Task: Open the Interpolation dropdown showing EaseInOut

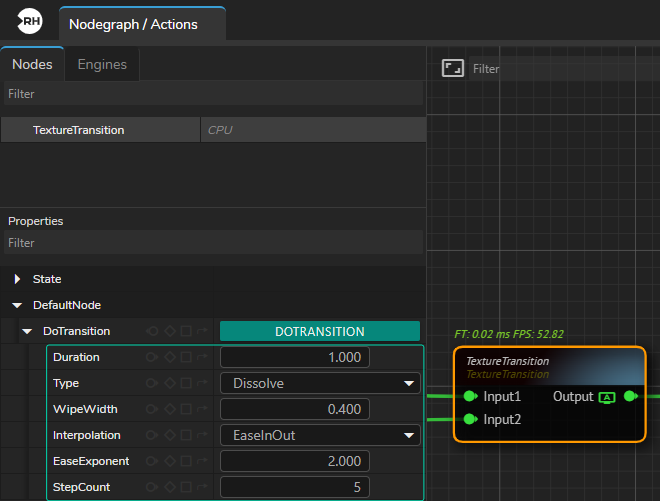Action: pos(320,435)
